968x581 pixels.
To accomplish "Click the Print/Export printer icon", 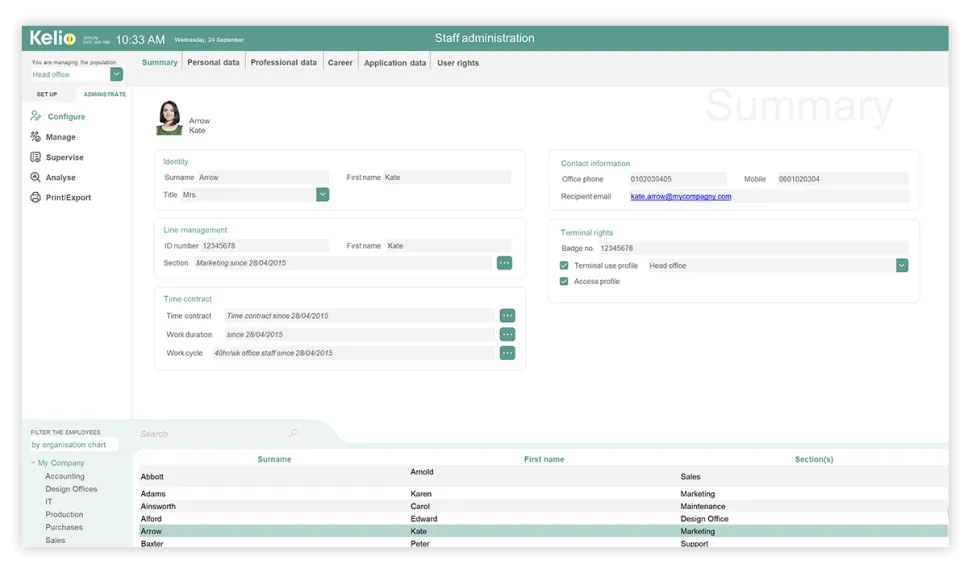I will (x=36, y=197).
